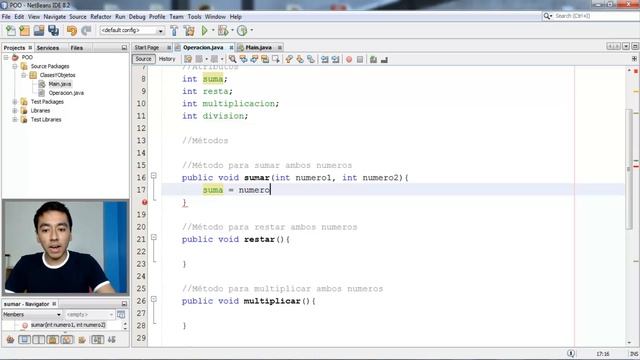This screenshot has height=360, width=640.
Task: Collapse the sumar method code fold
Action: coord(153,176)
